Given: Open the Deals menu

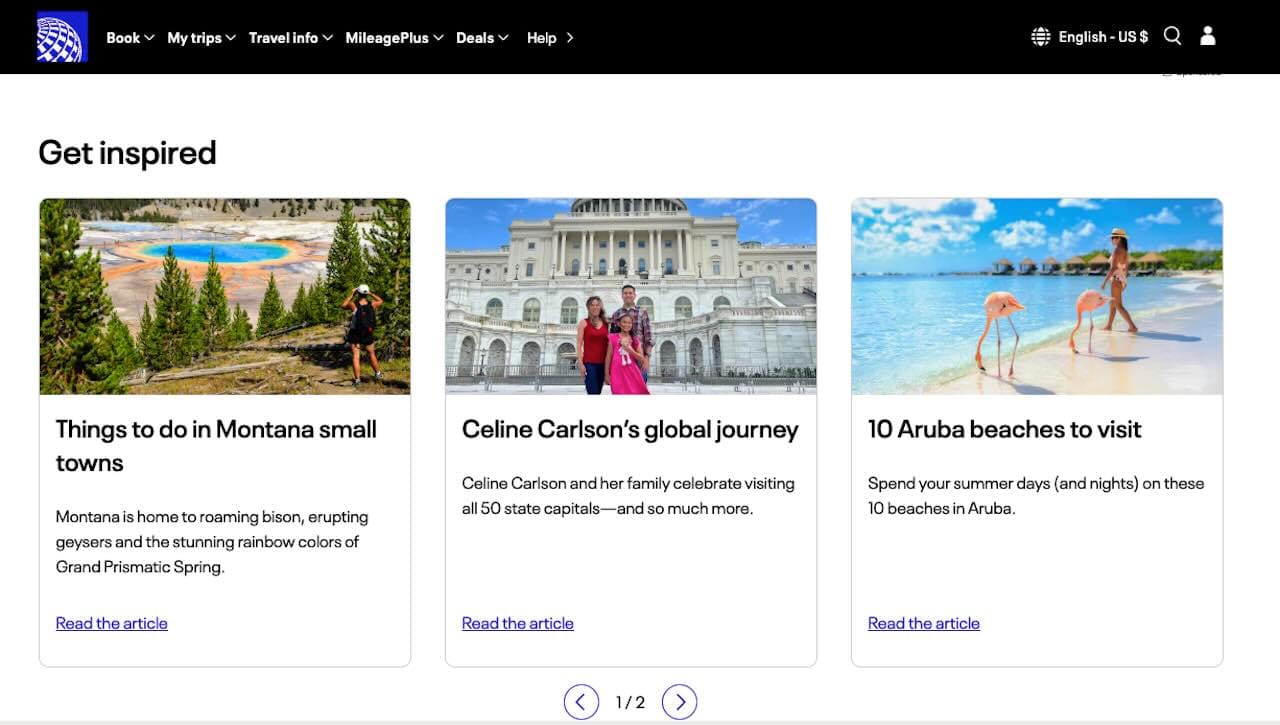Looking at the screenshot, I should coord(482,38).
